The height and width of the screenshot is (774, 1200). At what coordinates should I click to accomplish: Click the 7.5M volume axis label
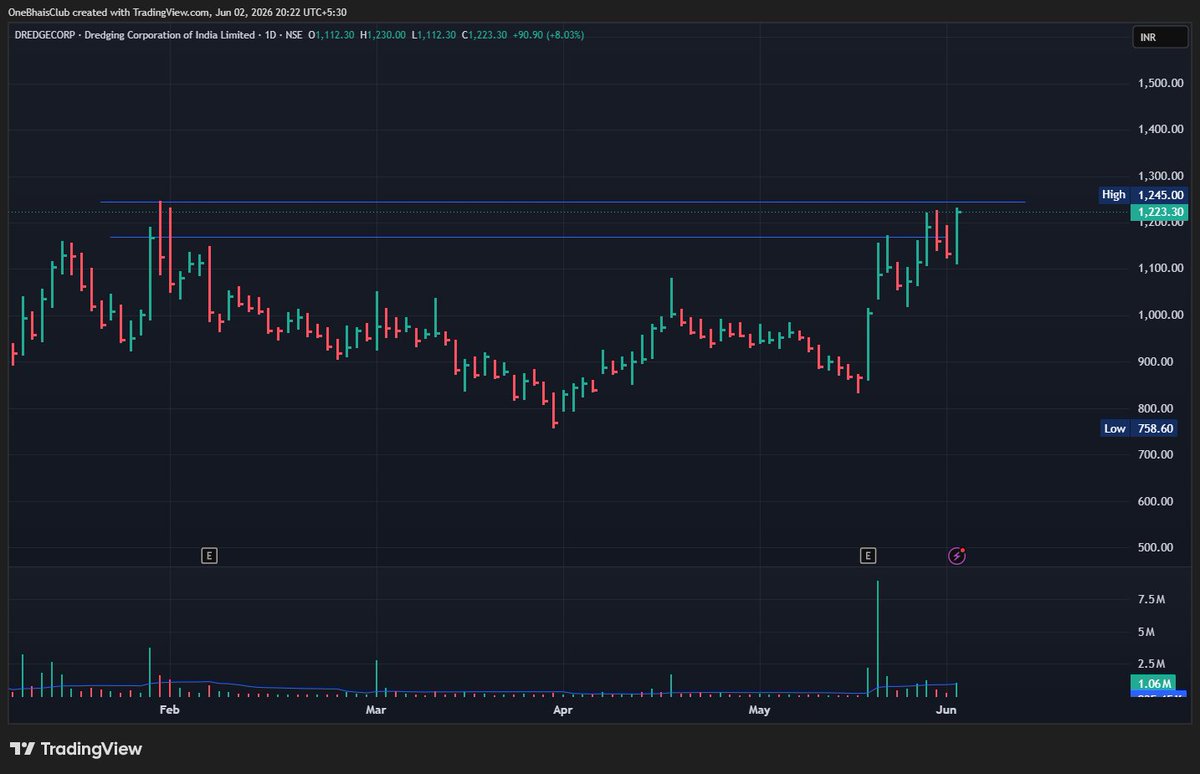1152,599
